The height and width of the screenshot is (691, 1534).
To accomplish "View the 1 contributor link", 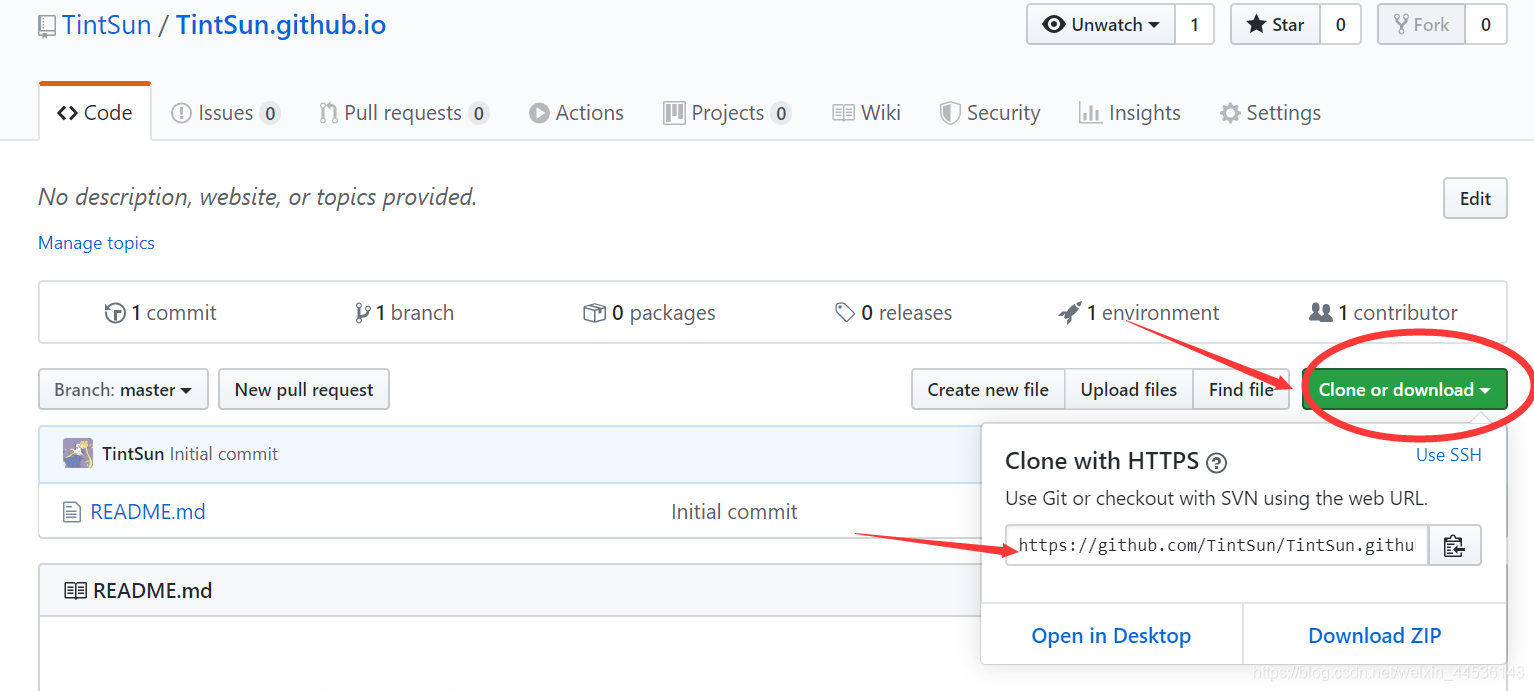I will coord(1383,313).
